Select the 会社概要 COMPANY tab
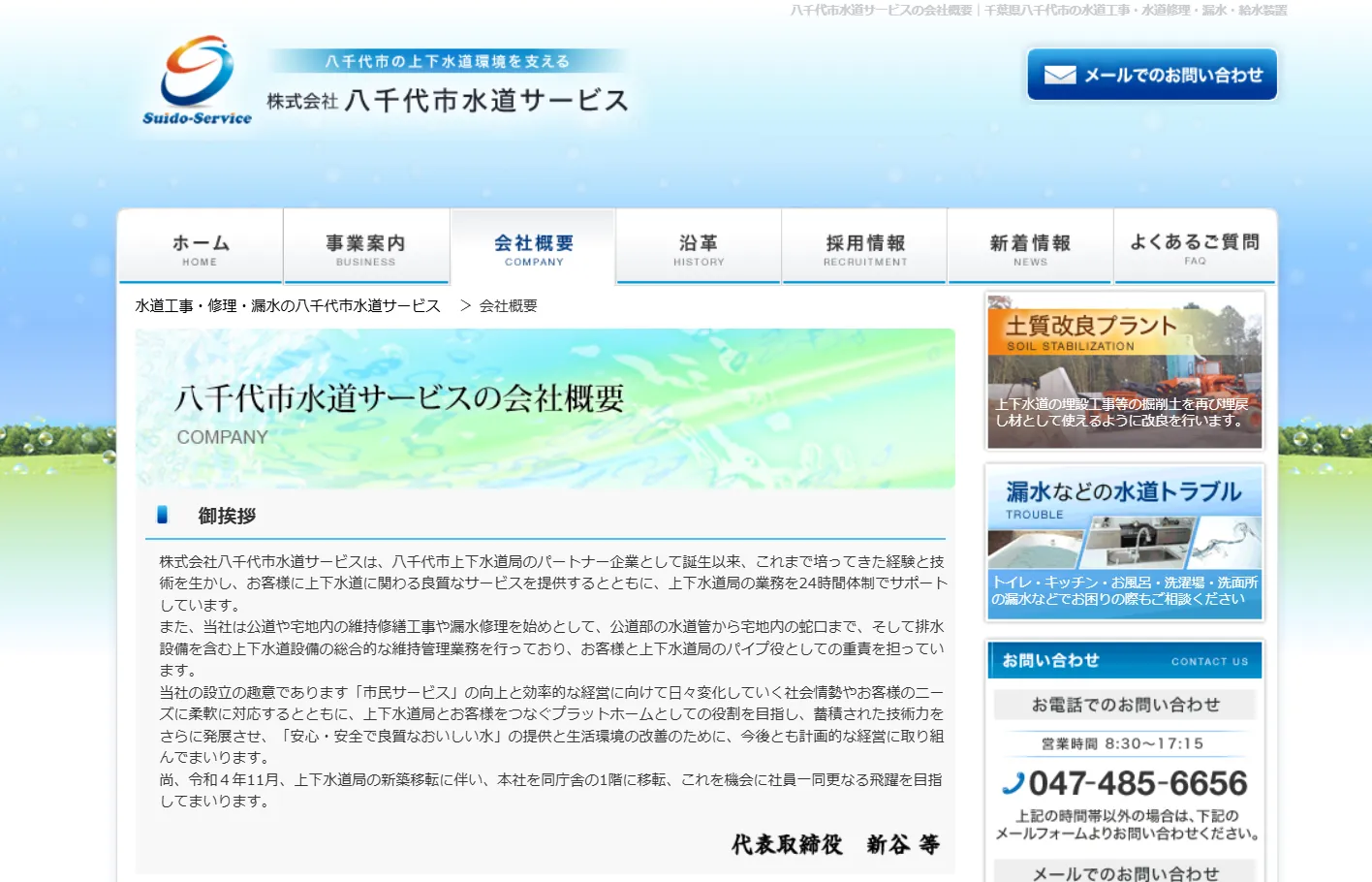Image resolution: width=1372 pixels, height=882 pixels. [x=533, y=248]
